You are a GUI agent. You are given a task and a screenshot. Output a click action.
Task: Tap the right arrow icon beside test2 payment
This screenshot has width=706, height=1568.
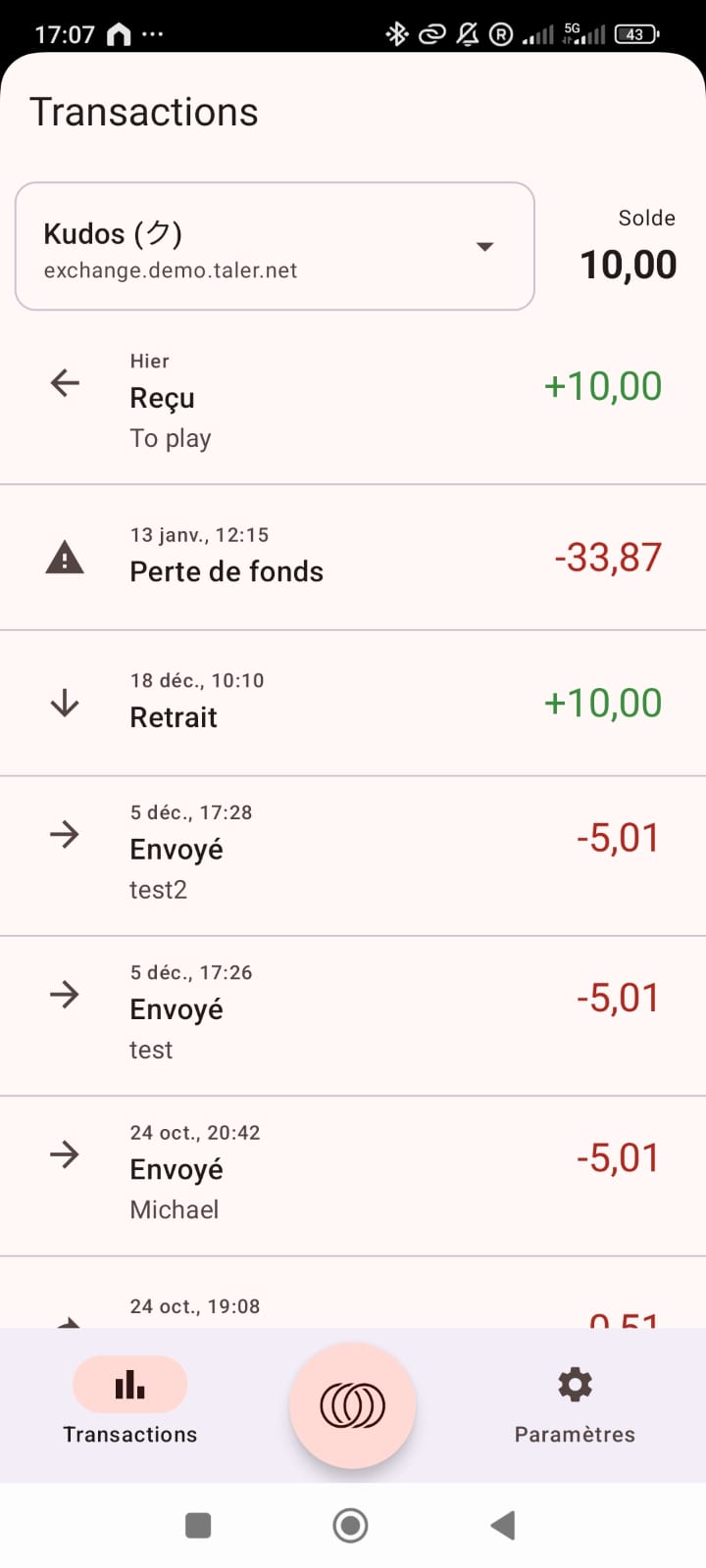(65, 835)
